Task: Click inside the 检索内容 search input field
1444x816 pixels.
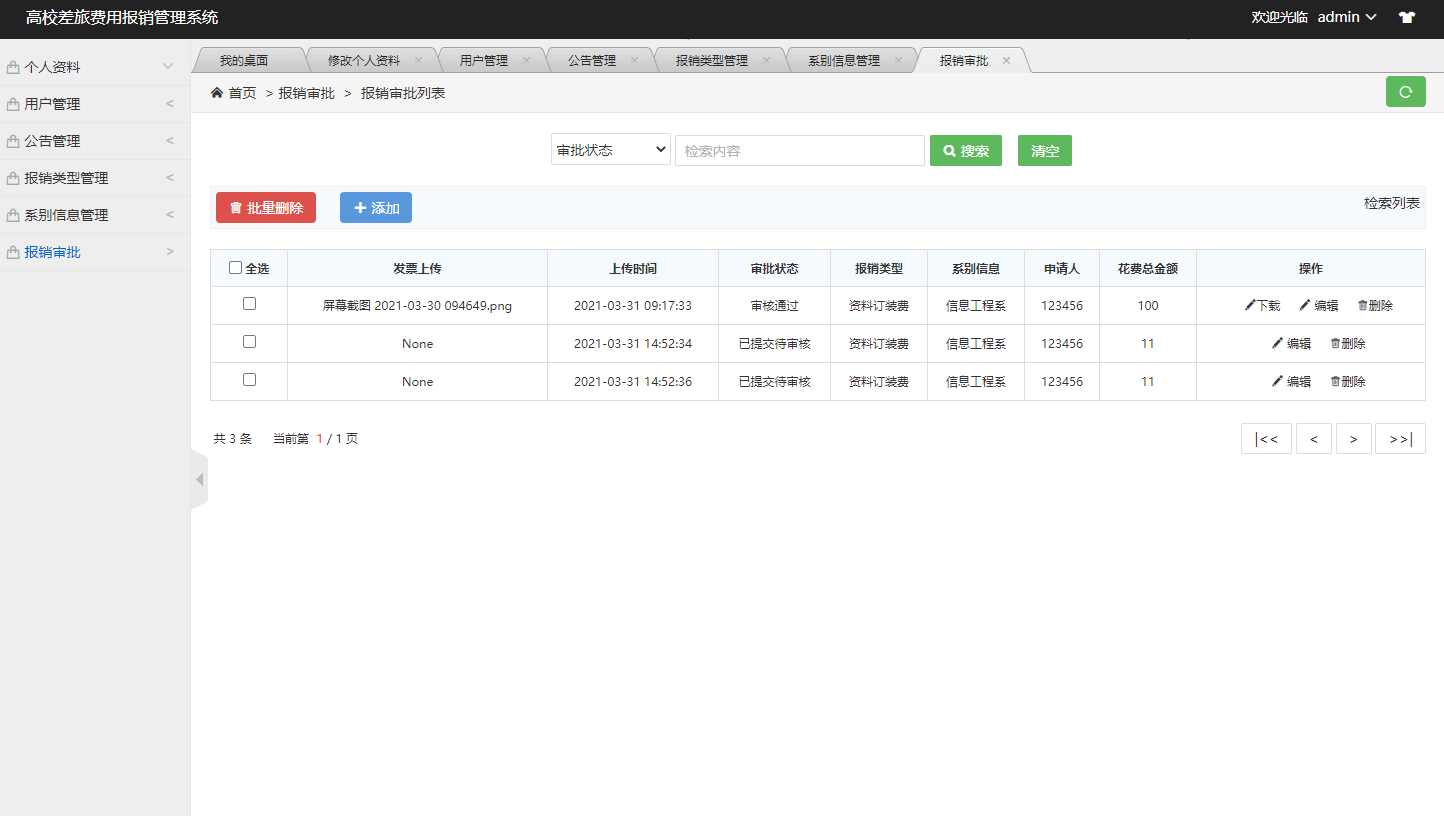Action: pyautogui.click(x=799, y=150)
